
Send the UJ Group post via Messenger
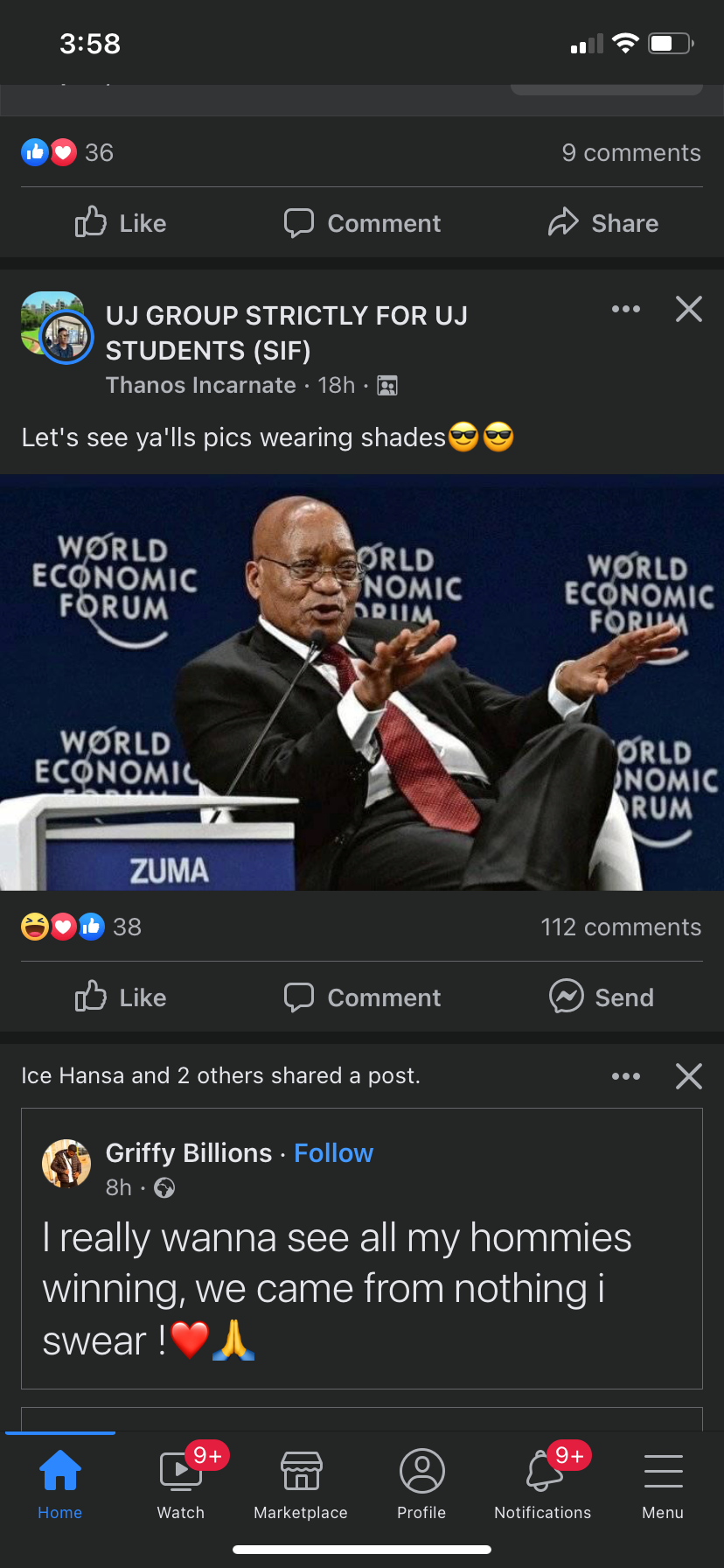click(x=602, y=997)
